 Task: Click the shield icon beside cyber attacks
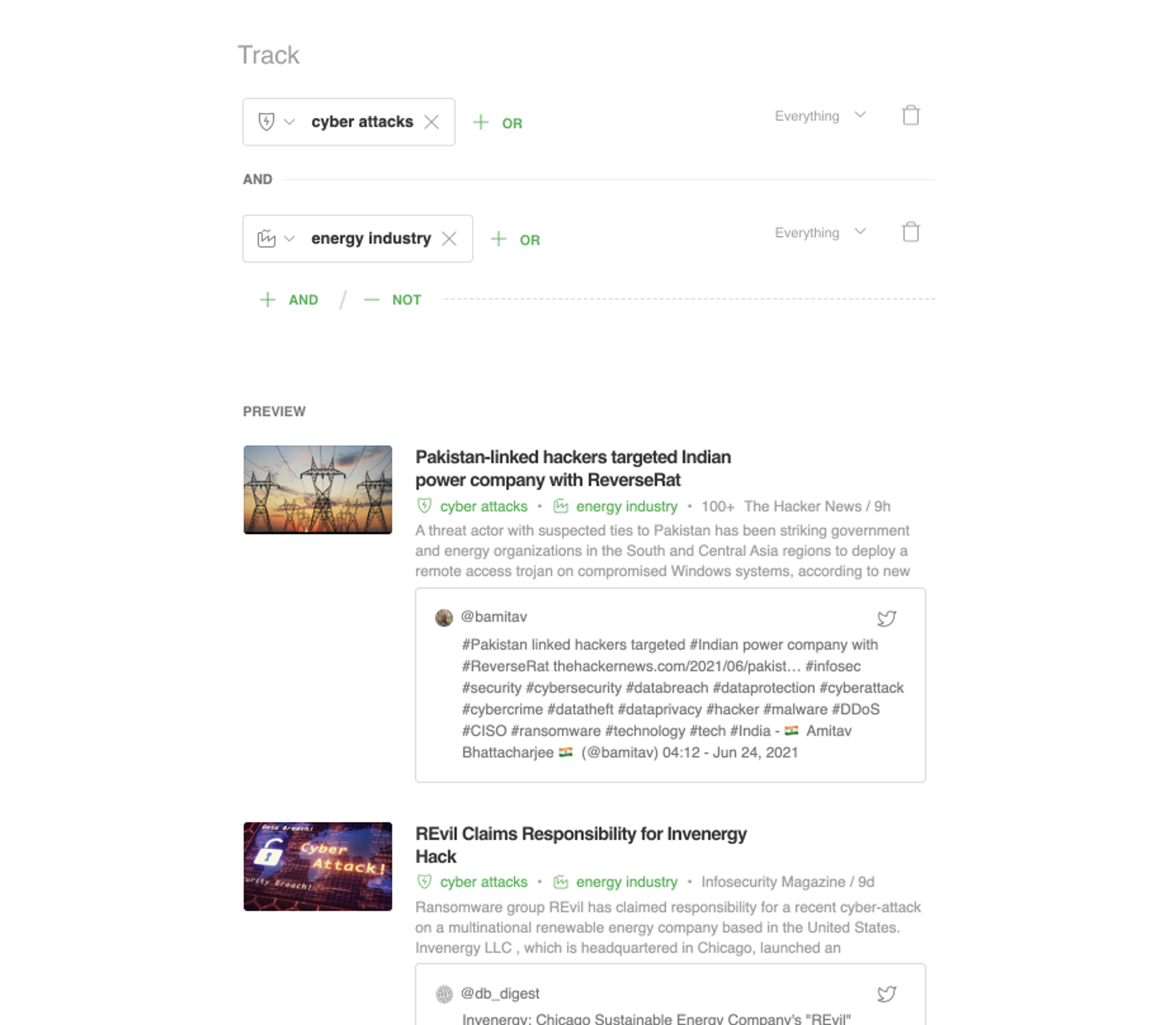[266, 122]
